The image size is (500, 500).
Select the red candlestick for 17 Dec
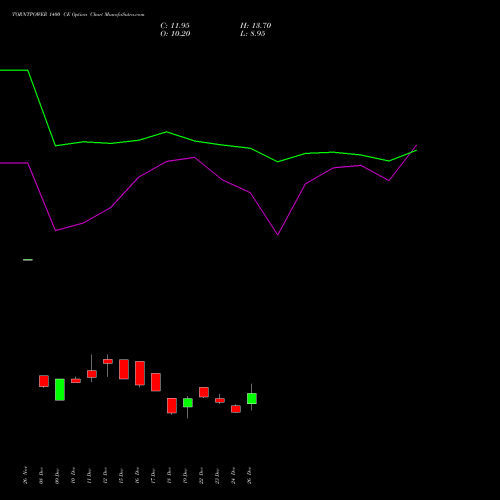[x=156, y=382]
